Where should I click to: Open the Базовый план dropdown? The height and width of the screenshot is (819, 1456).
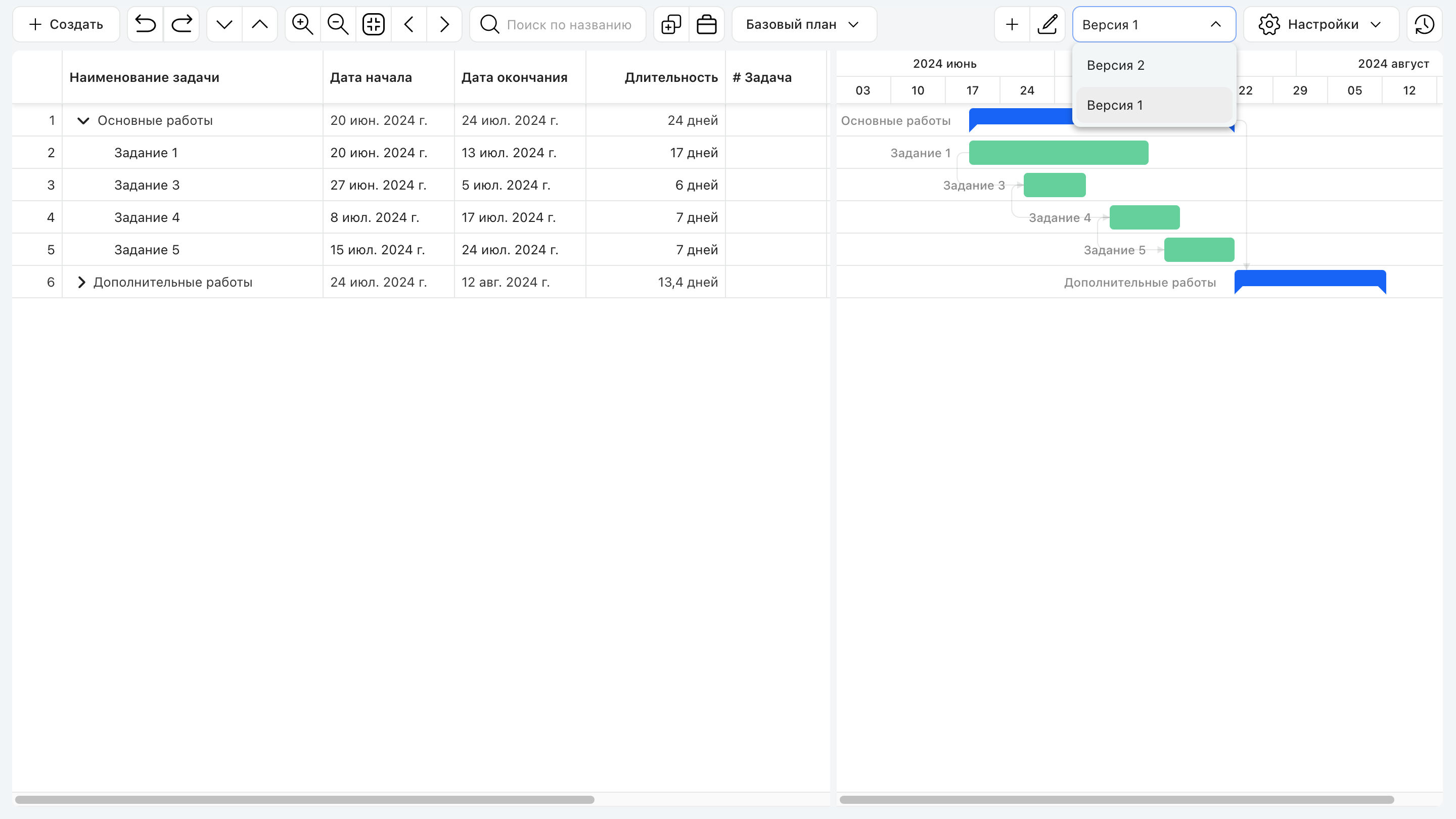click(x=804, y=24)
